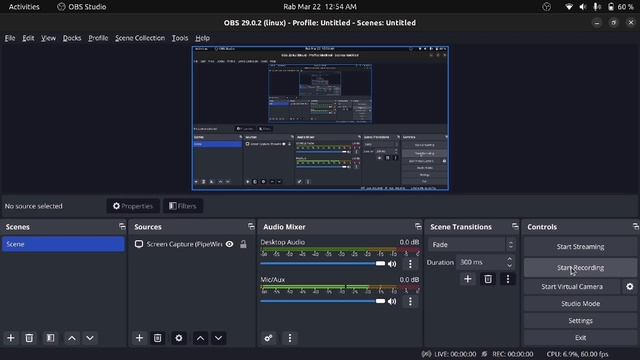Click Start Virtual Camera button
This screenshot has height=360, width=640.
tap(572, 287)
